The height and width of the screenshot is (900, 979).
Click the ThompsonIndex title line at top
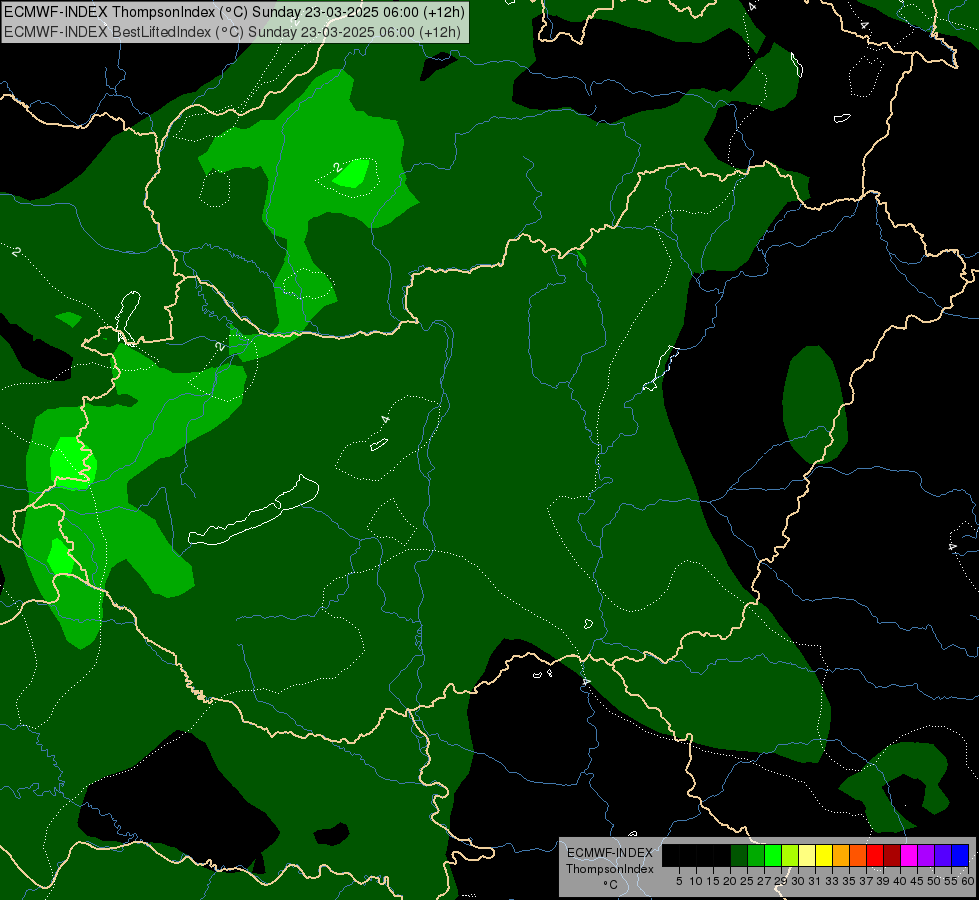tap(234, 12)
